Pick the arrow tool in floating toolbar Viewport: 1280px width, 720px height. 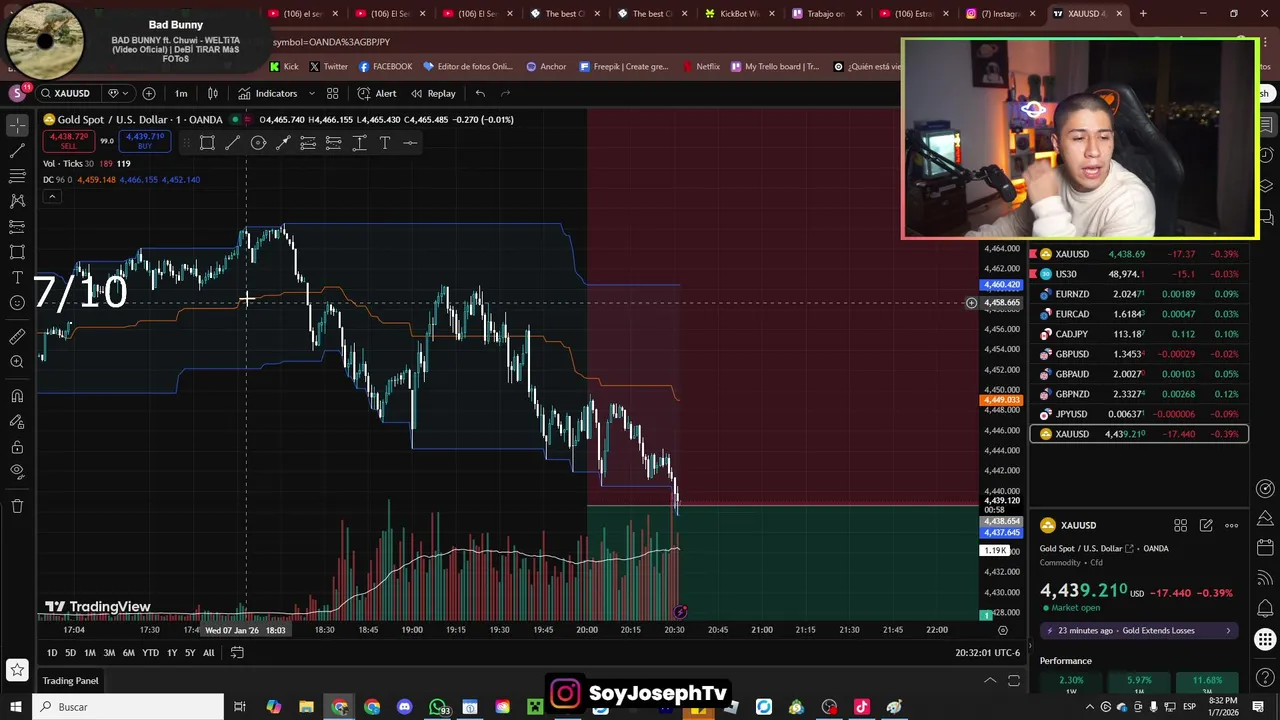coord(283,143)
